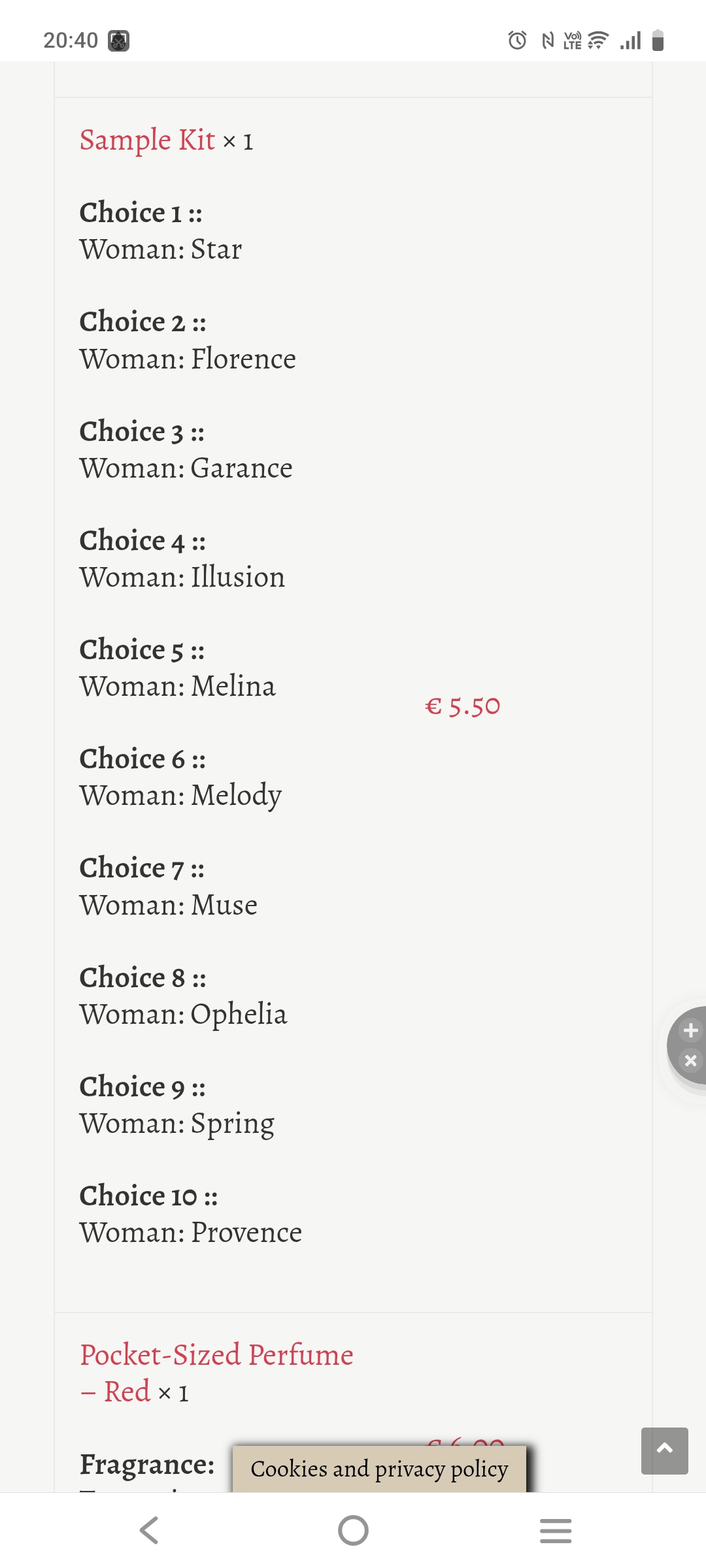The image size is (706, 1568).
Task: Tap the Choice 5 Woman: Melina entry
Action: tap(178, 668)
